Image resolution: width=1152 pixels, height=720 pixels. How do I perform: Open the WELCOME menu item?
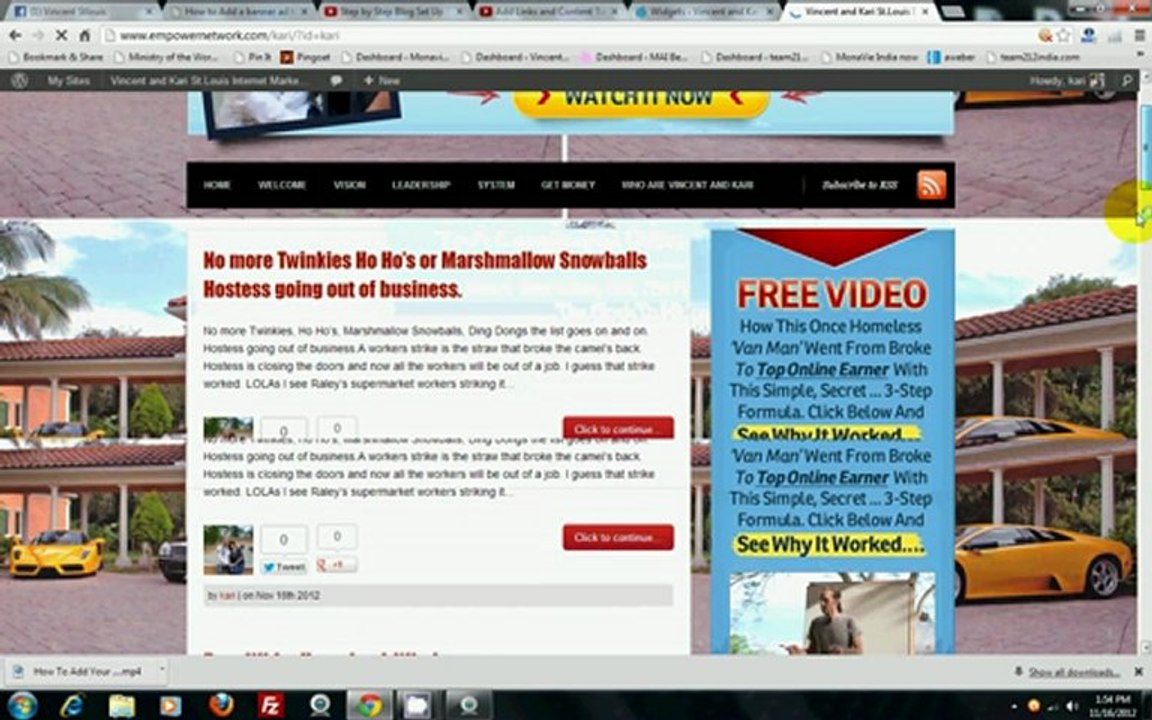click(x=281, y=185)
